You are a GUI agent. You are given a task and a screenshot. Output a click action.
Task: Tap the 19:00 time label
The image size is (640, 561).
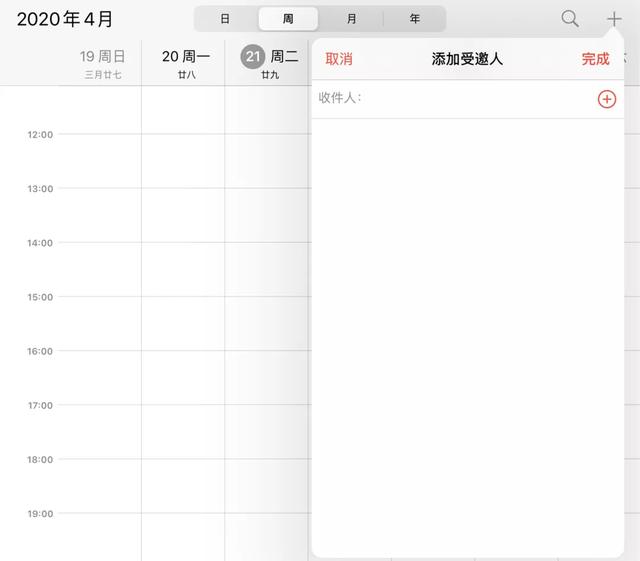click(x=40, y=514)
